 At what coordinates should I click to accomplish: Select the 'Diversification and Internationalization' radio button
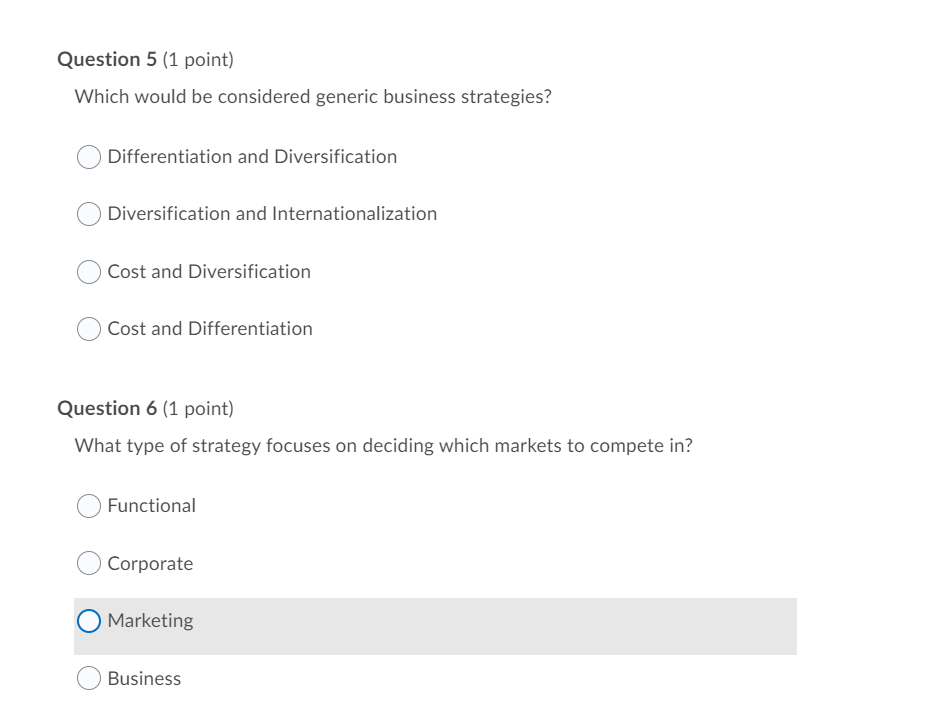pos(88,214)
